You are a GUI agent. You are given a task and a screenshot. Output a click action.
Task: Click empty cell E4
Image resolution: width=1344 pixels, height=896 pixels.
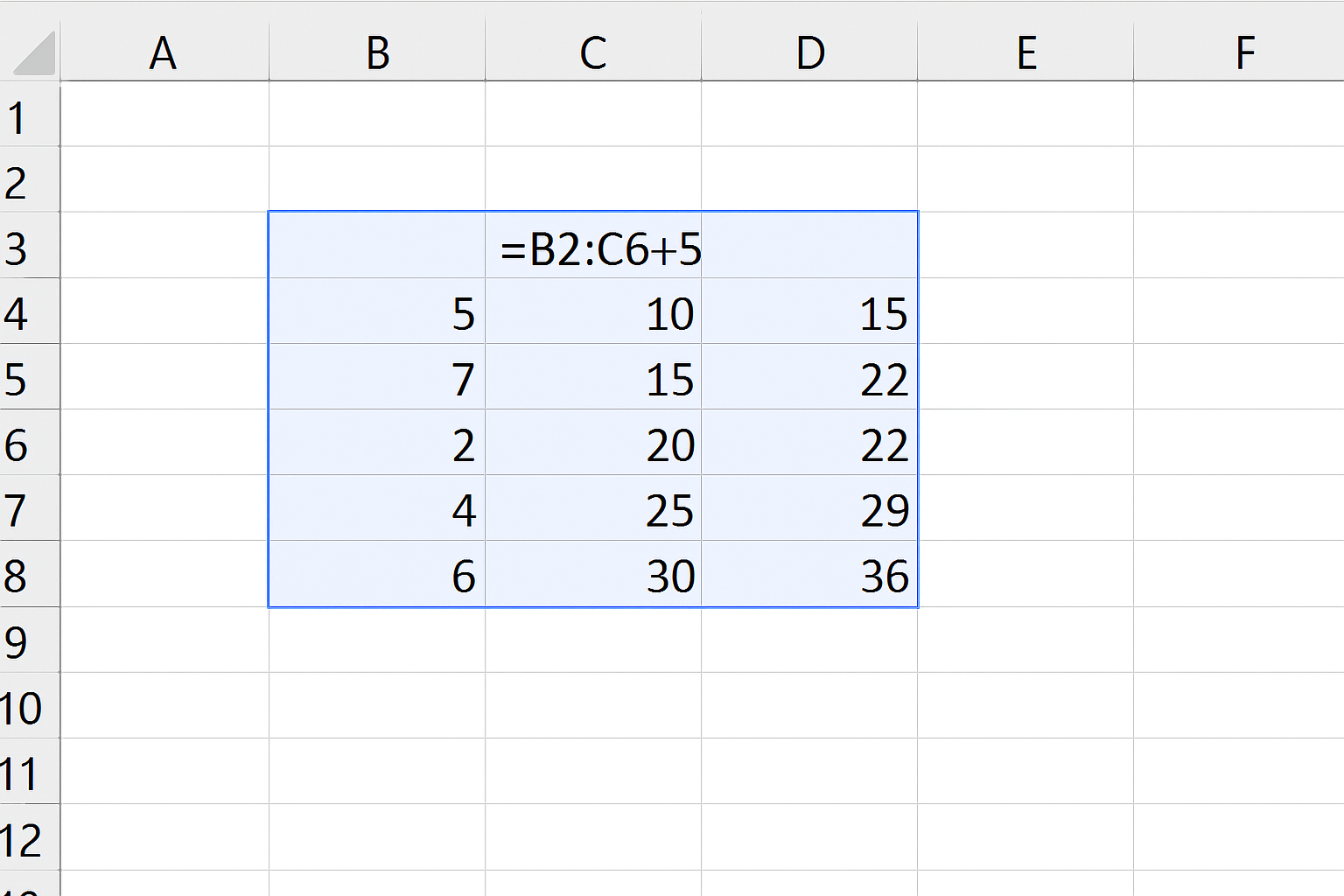click(x=1025, y=311)
